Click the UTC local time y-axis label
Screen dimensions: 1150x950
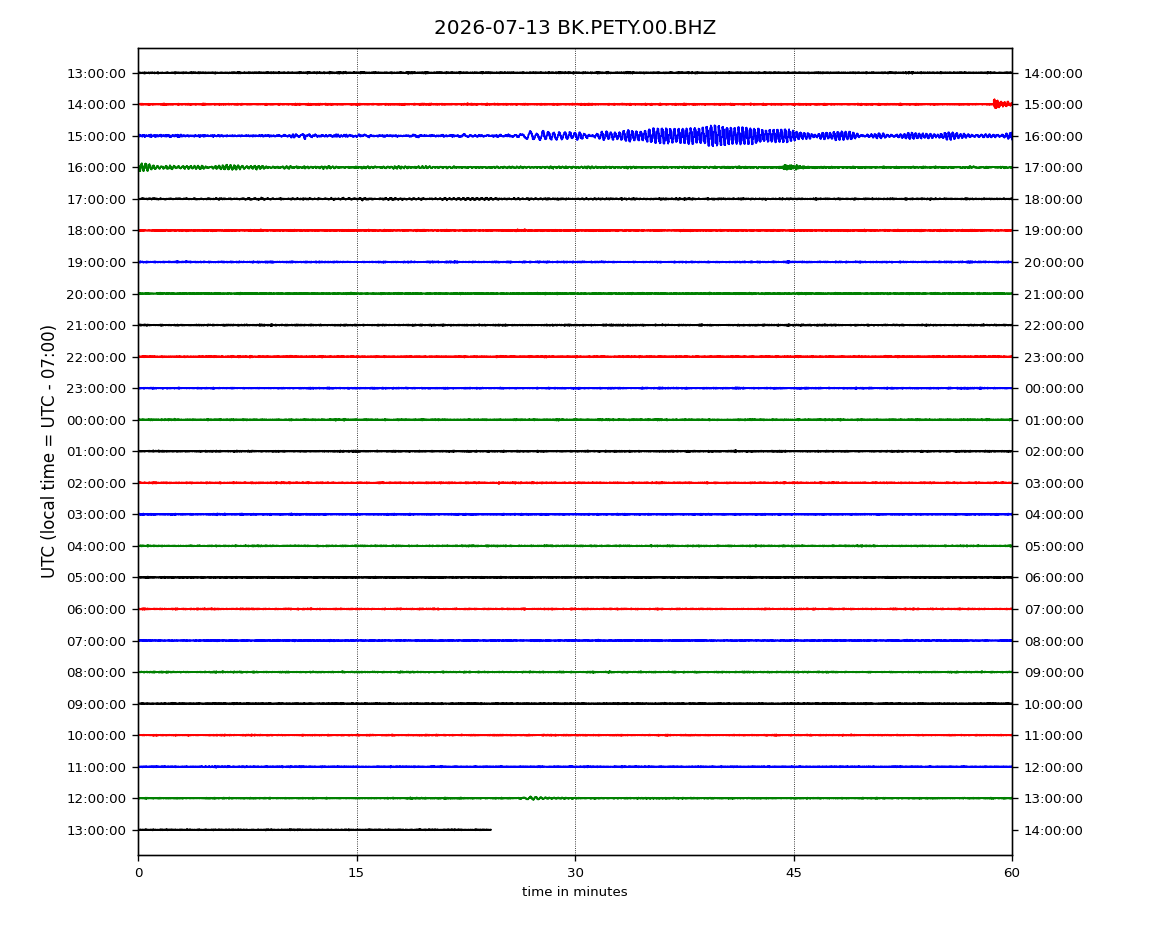pyautogui.click(x=48, y=452)
